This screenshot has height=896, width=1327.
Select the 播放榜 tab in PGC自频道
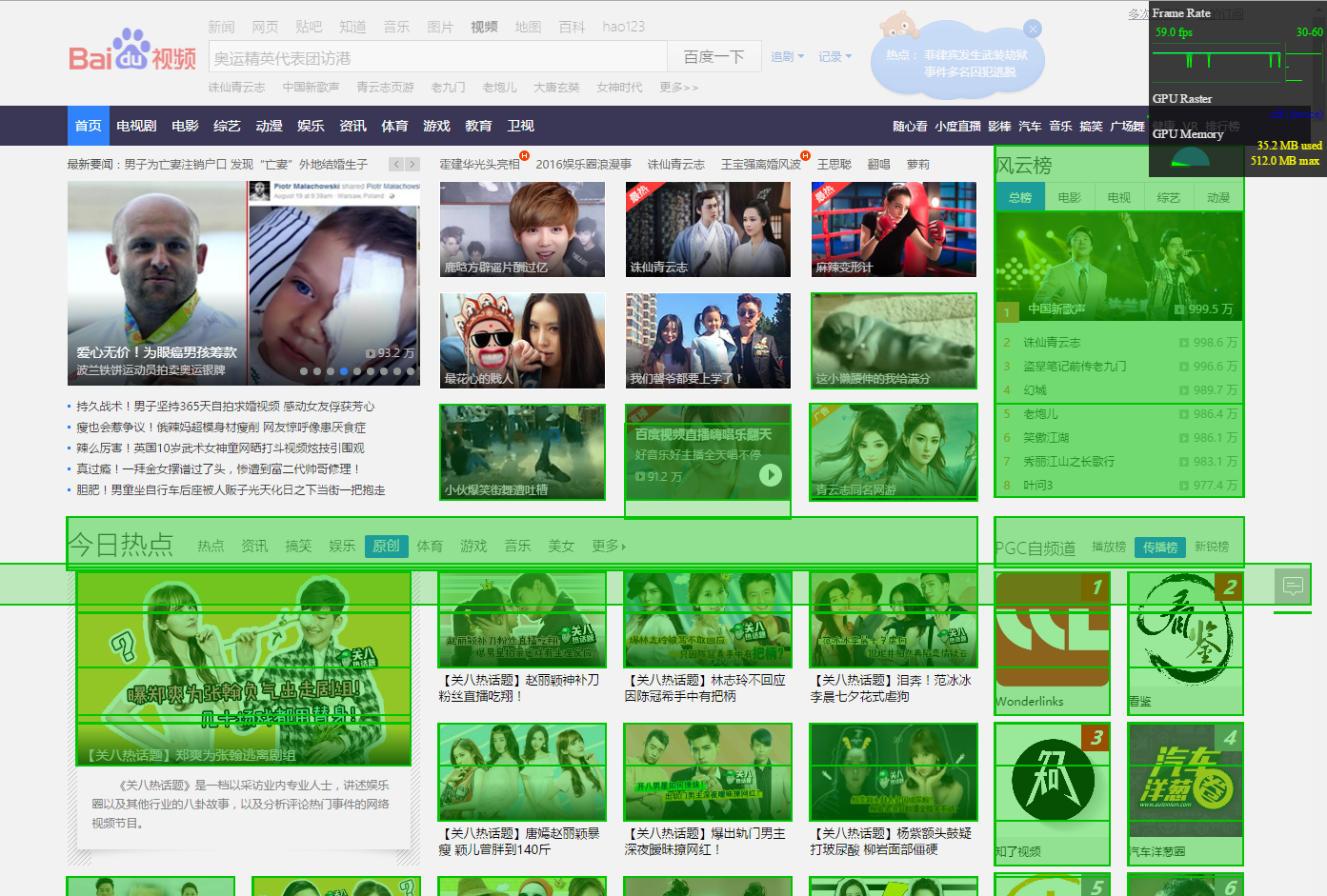pos(1109,547)
